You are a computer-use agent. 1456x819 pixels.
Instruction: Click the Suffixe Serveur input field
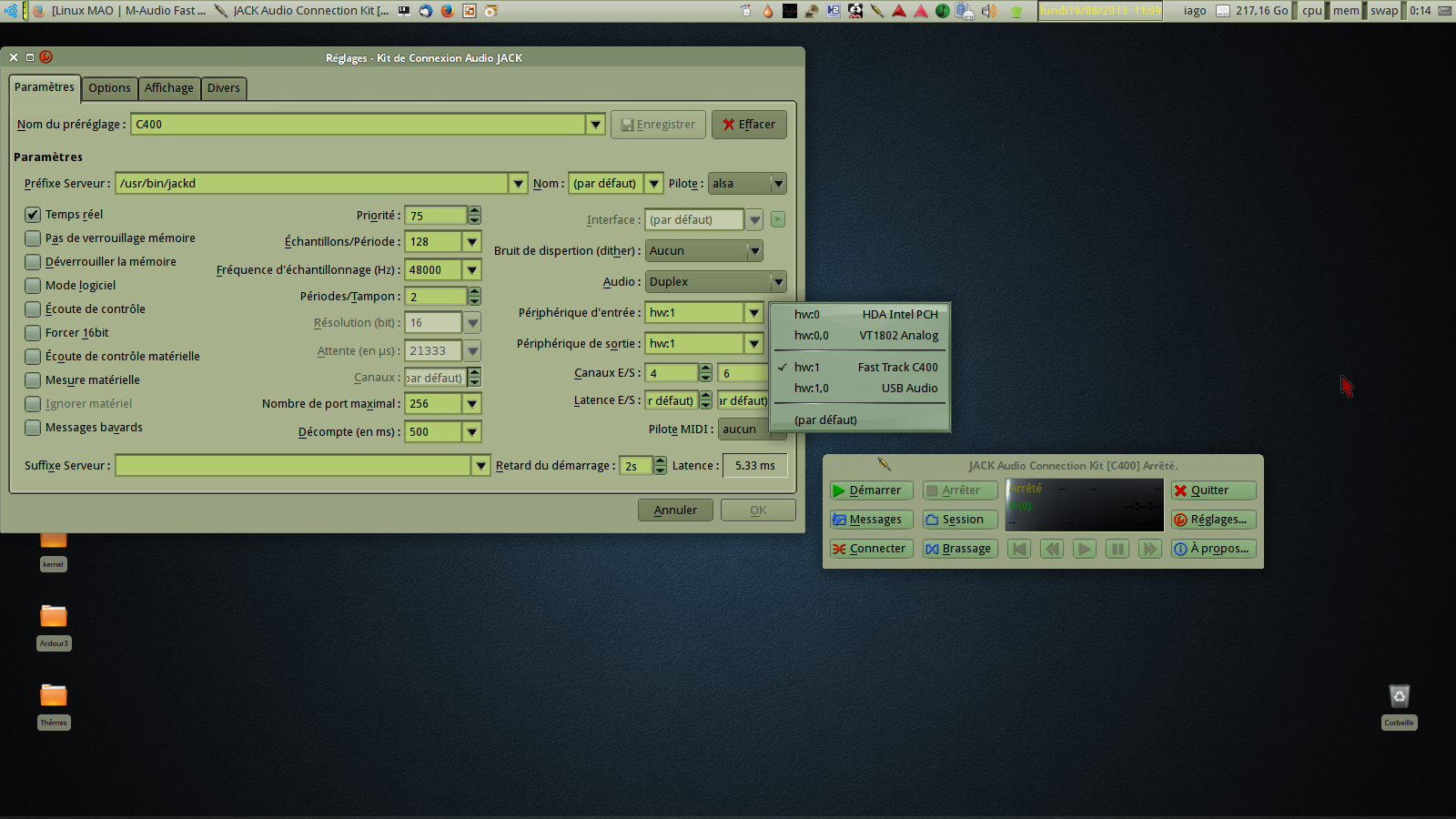[x=293, y=466]
